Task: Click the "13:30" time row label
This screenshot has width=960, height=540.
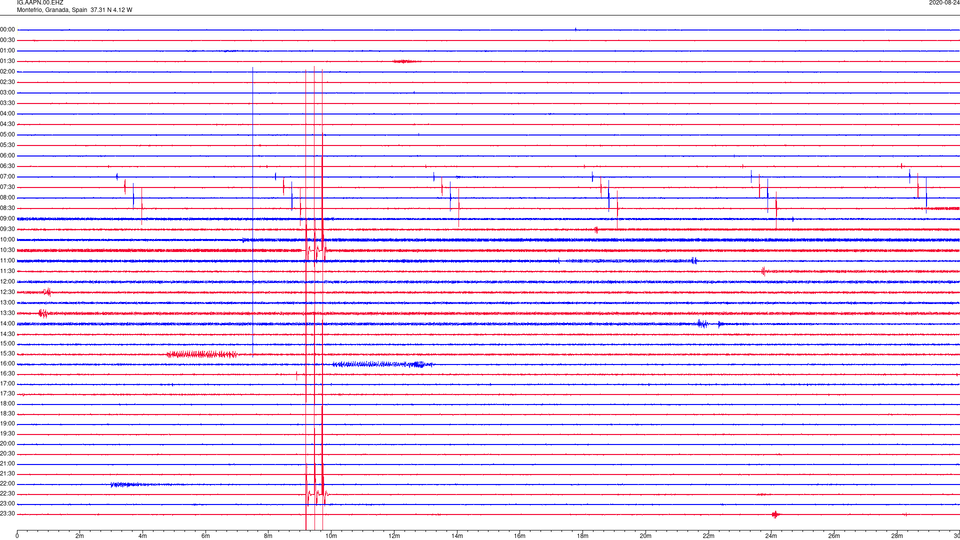Action: 8,313
